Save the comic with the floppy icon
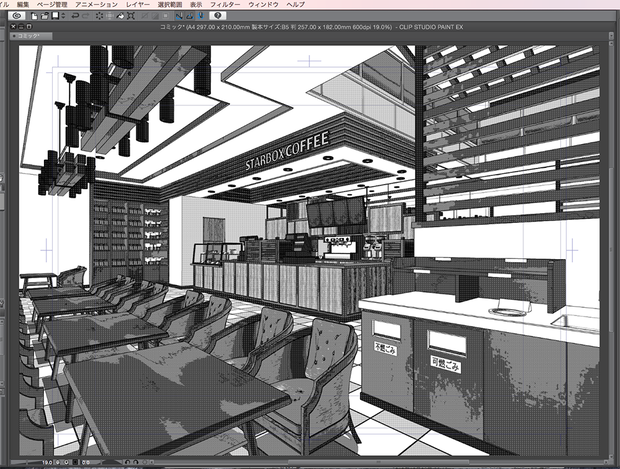 tap(55, 16)
